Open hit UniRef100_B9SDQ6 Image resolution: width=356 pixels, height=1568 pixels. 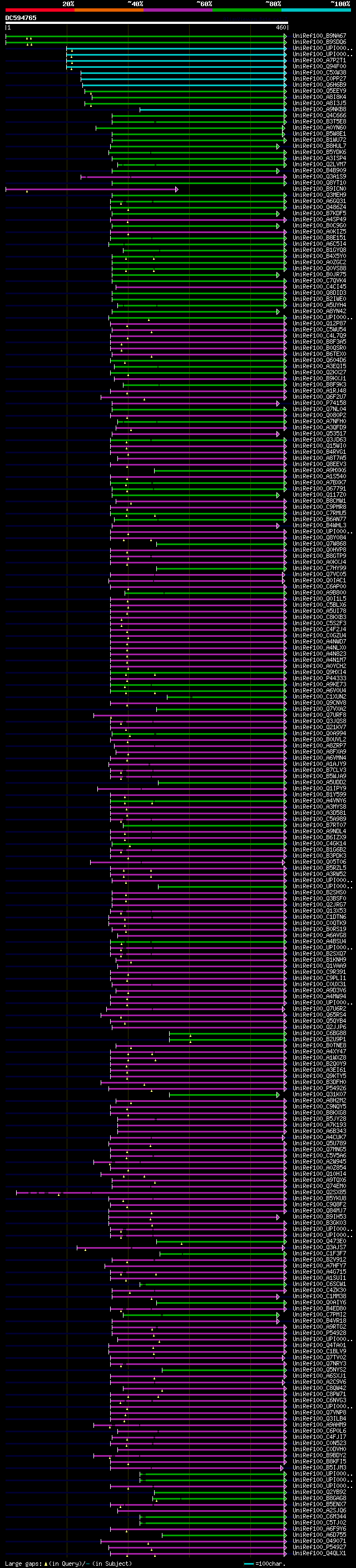319,42
